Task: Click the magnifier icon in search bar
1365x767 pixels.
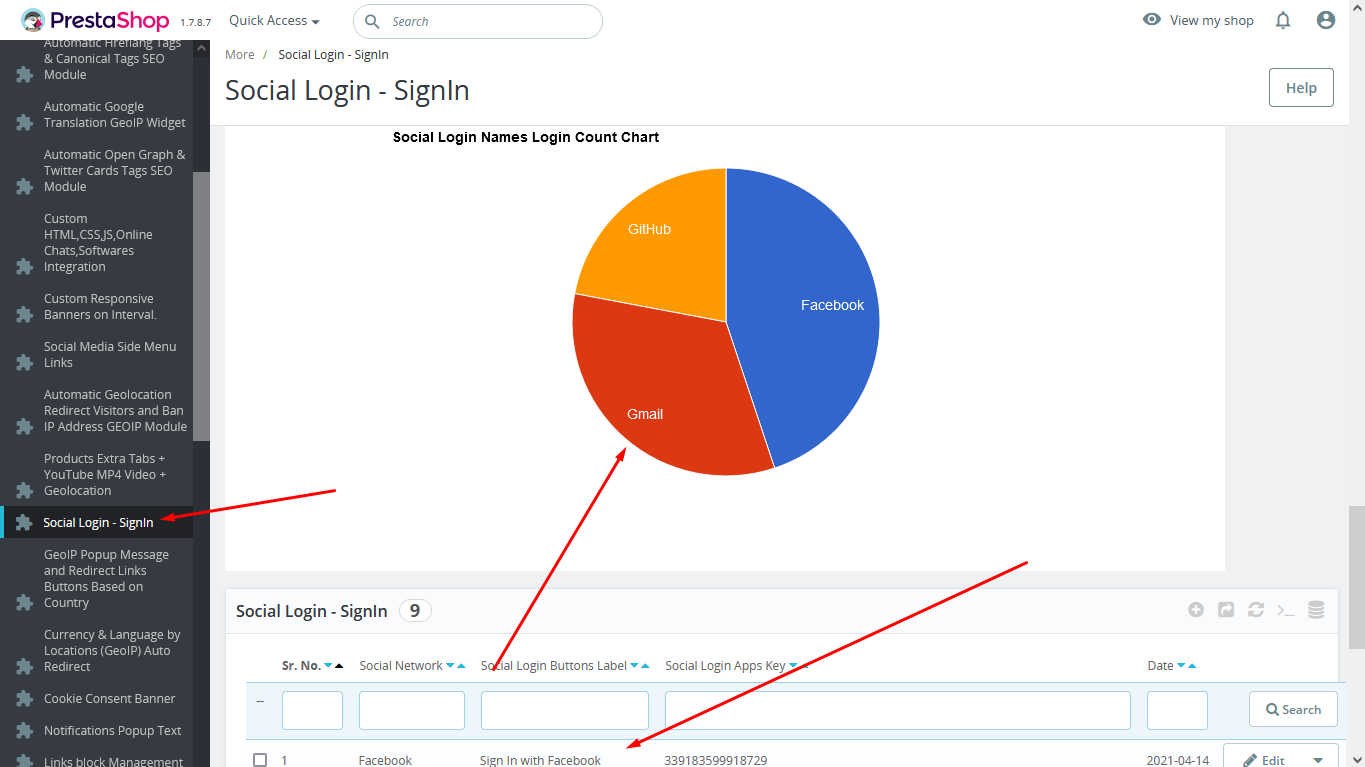Action: pos(372,21)
